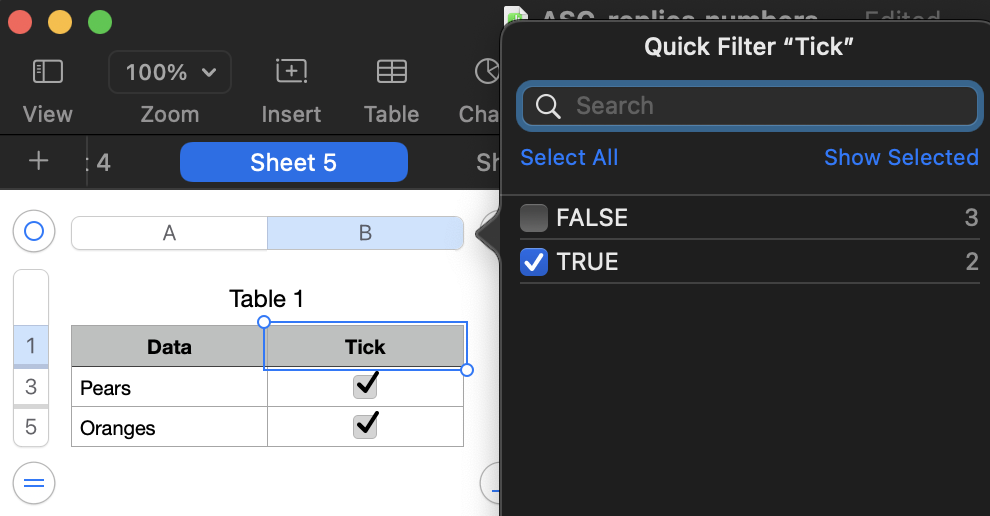Toggle the Pears row tick checkbox
Image resolution: width=990 pixels, height=516 pixels.
pyautogui.click(x=366, y=386)
